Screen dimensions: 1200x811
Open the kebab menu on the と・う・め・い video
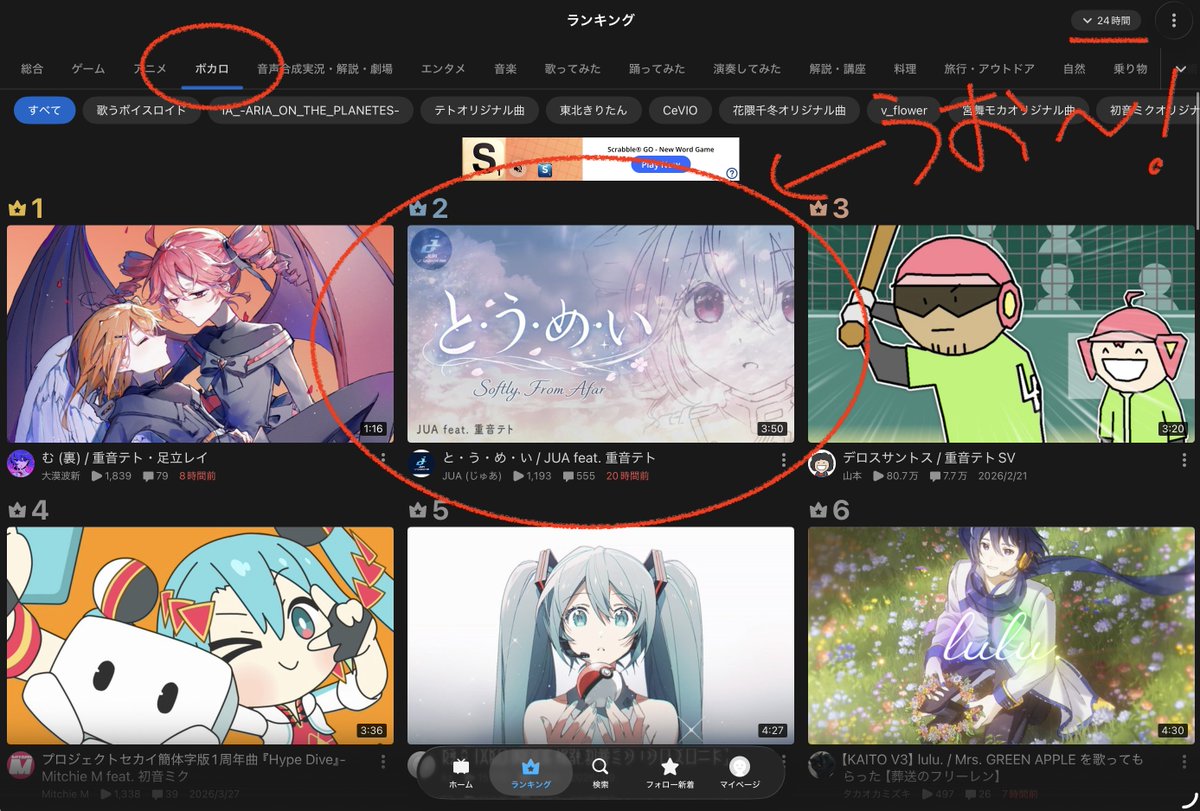pos(783,460)
